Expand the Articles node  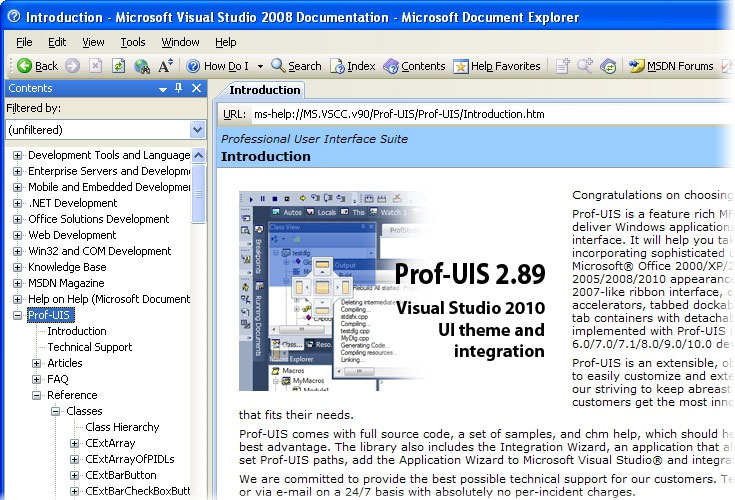[37, 363]
